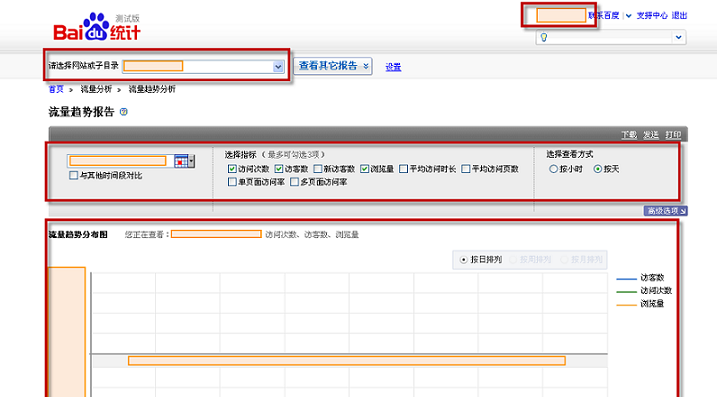The width and height of the screenshot is (717, 397).
Task: Open the 查看其它报告 dropdown
Action: [x=332, y=66]
